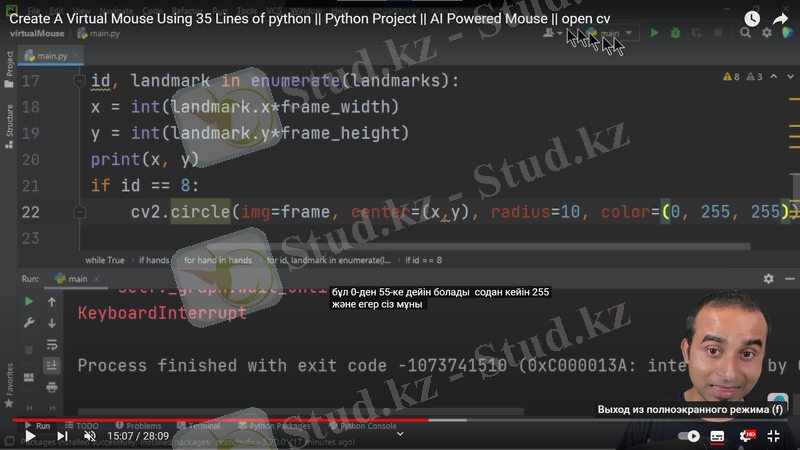
Task: Open the main run configuration dropdown
Action: point(613,33)
